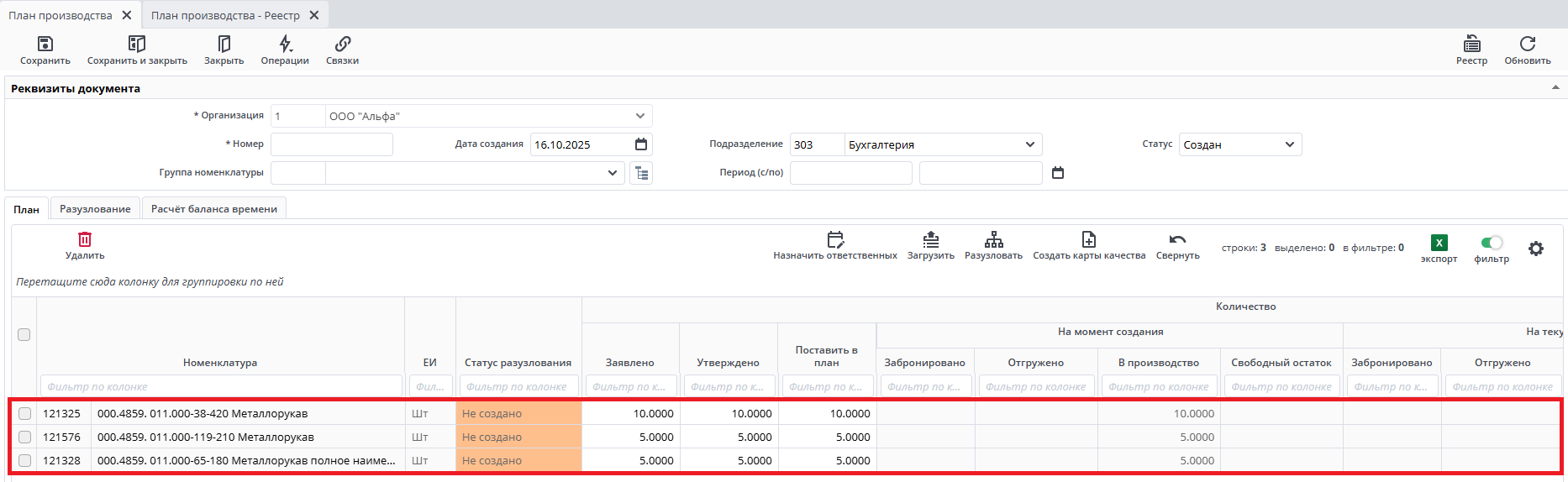This screenshot has height=482, width=1568.
Task: Open the Расчёт баланса времени tab
Action: coord(214,209)
